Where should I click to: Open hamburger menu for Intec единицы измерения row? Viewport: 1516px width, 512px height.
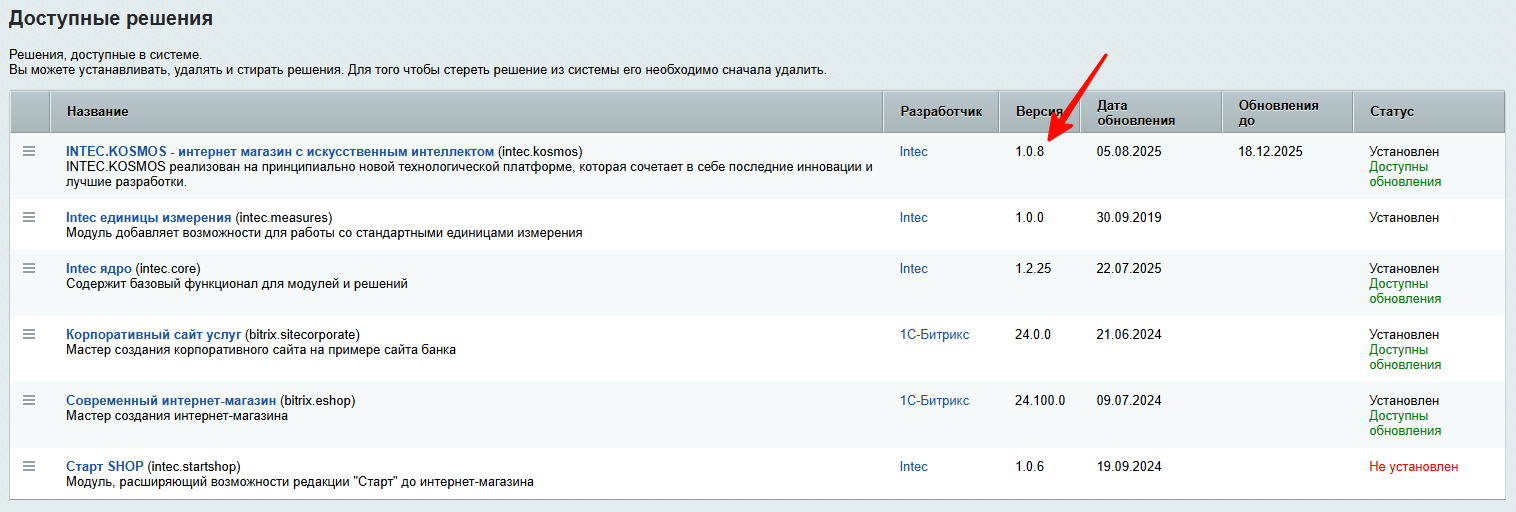pos(29,217)
